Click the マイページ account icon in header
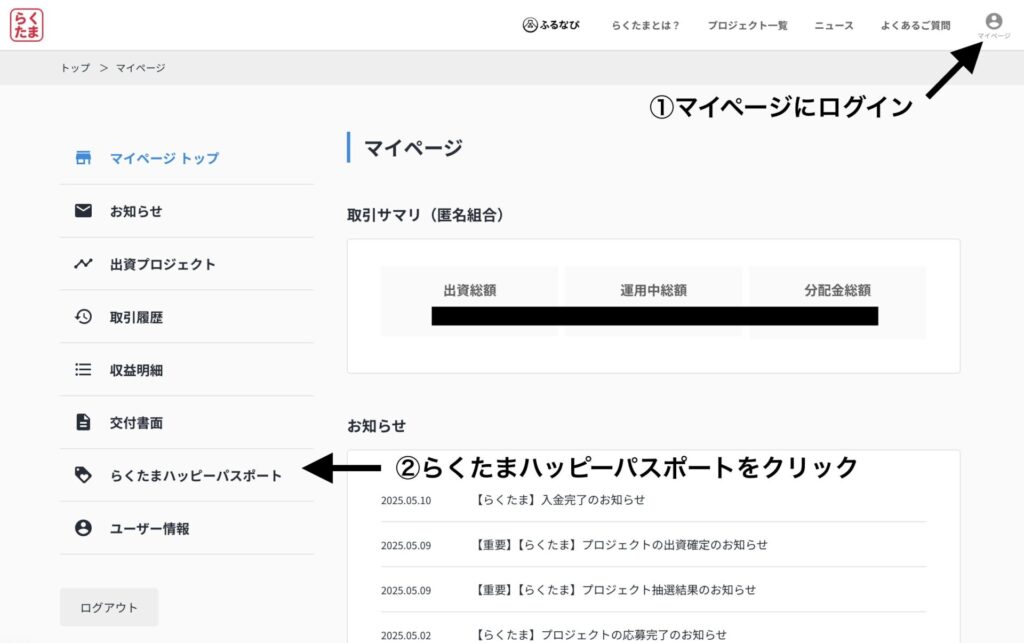 (x=994, y=25)
